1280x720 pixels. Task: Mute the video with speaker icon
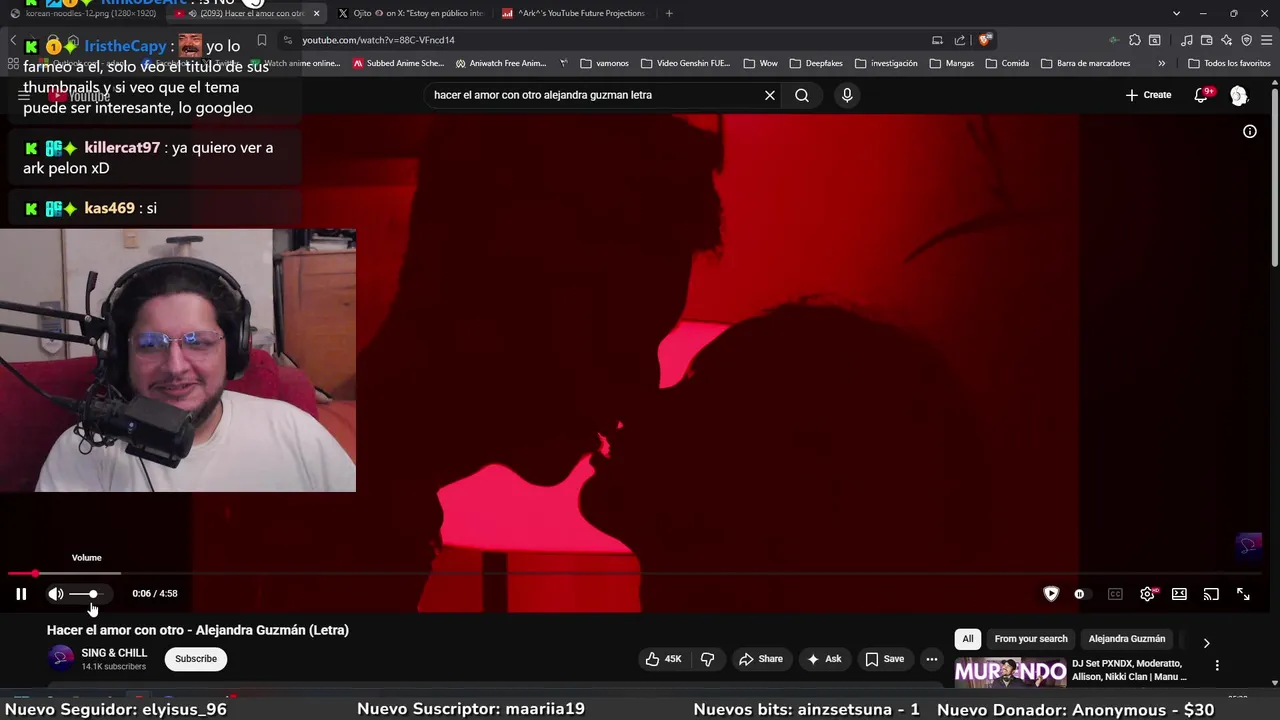tap(56, 594)
